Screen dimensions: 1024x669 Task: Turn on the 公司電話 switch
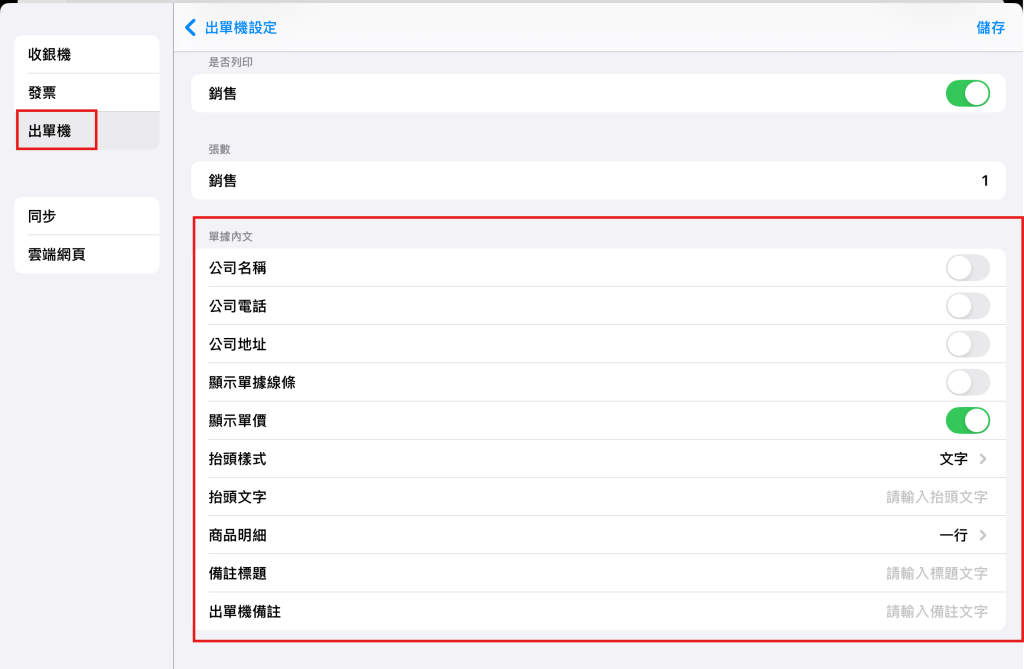click(967, 306)
